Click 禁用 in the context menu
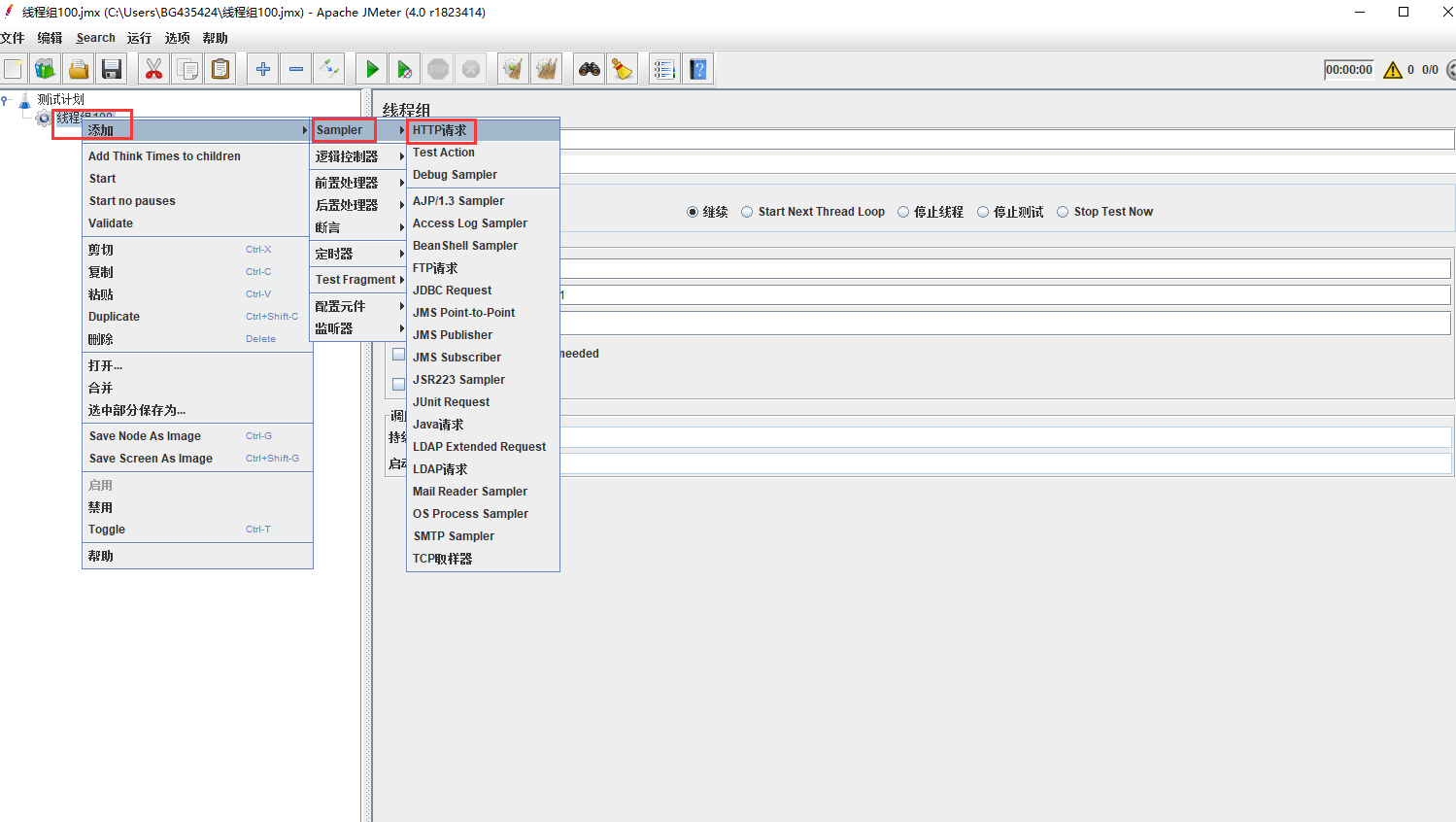Viewport: 1456px width, 822px height. coord(197,507)
